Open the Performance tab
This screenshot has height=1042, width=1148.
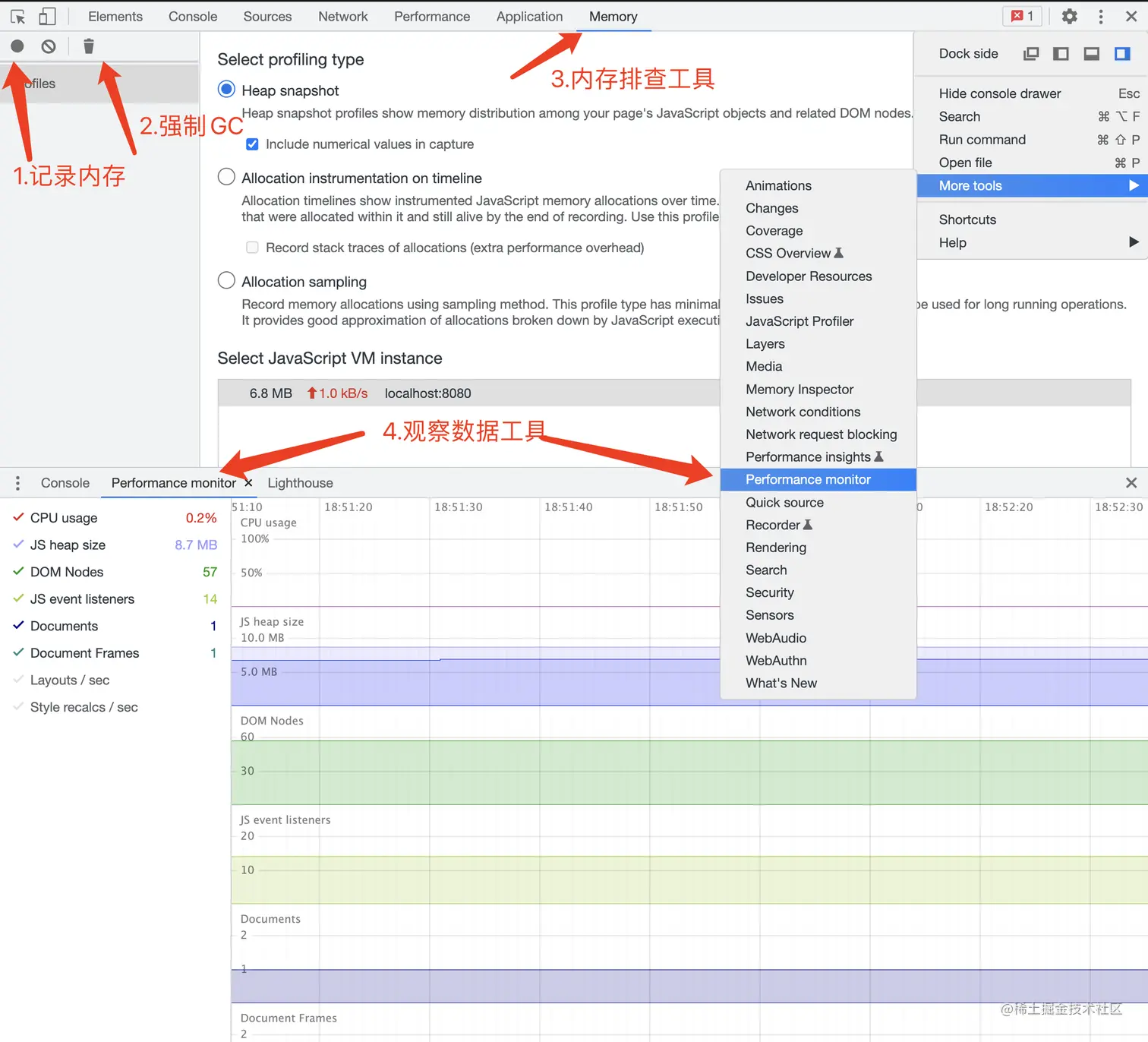(432, 16)
